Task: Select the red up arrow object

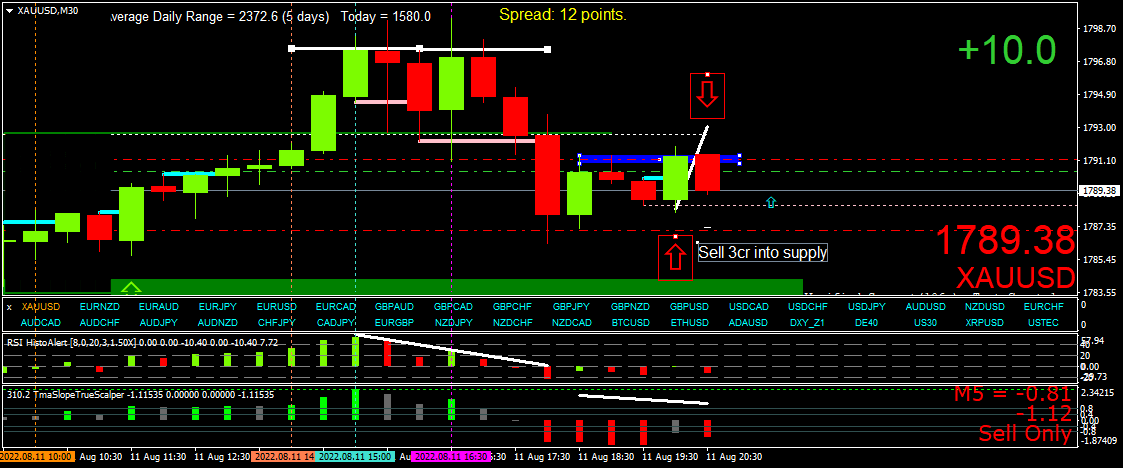Action: pos(675,257)
